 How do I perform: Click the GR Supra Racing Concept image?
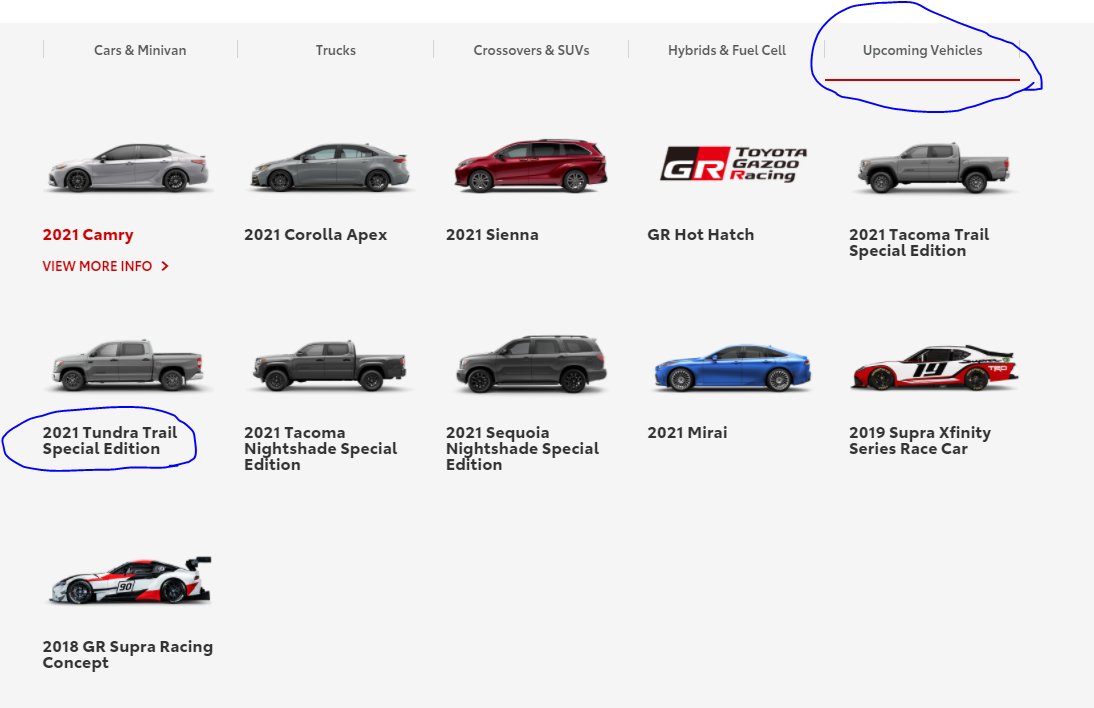click(x=130, y=580)
